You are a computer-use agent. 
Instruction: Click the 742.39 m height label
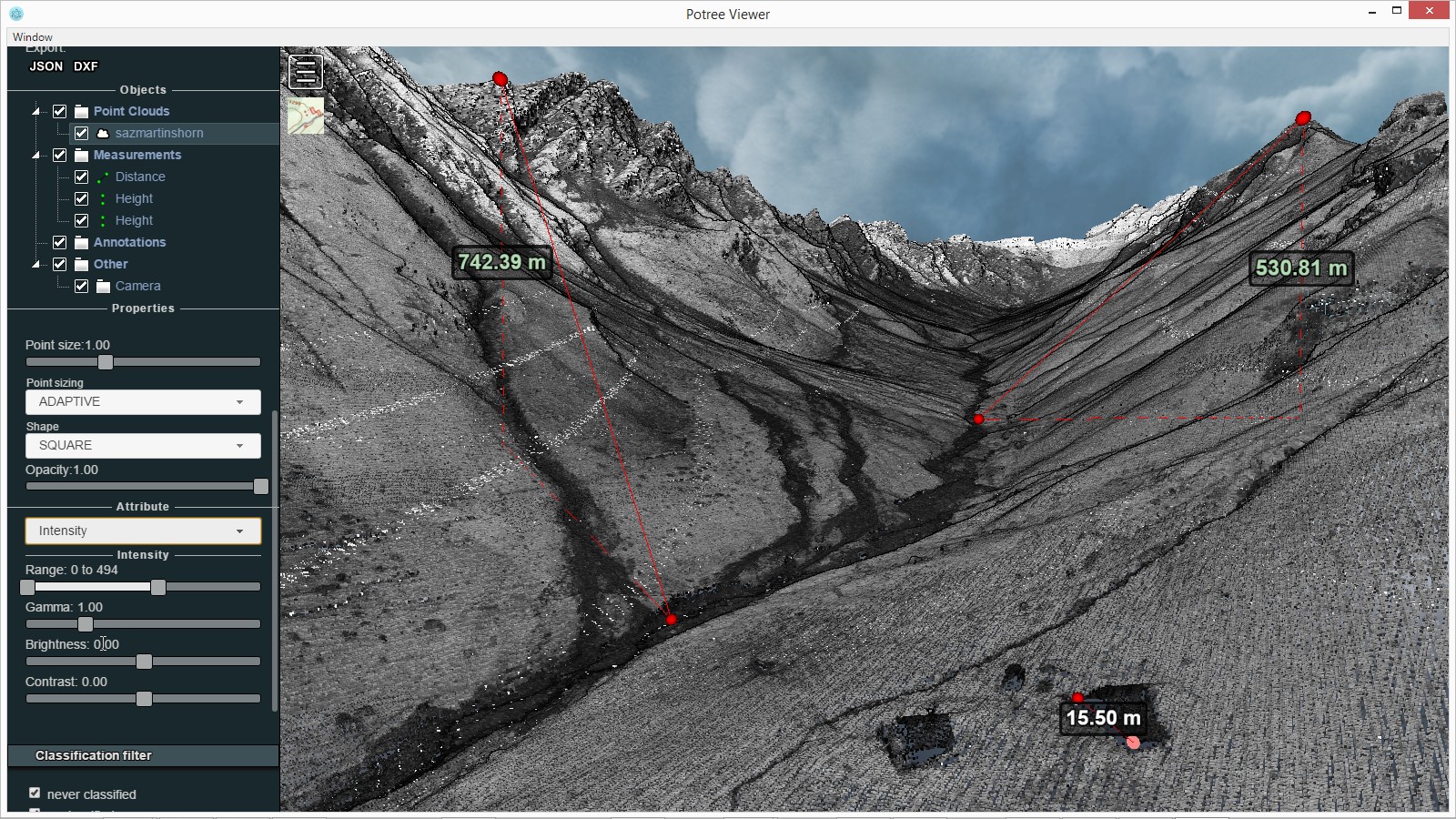point(501,262)
